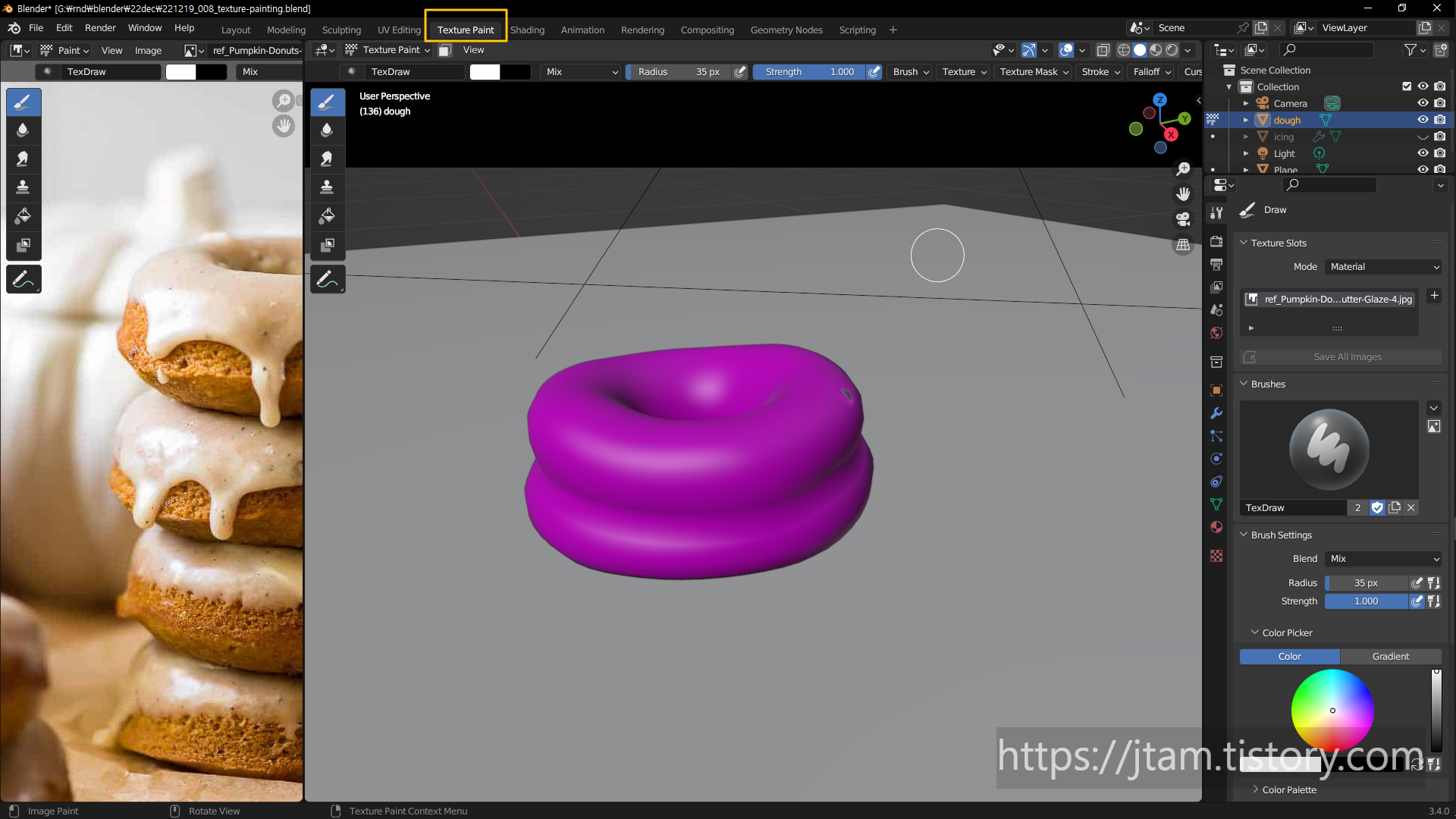Viewport: 1456px width, 819px height.
Task: Select the Mask tool in 3D viewport toolbar
Action: click(x=327, y=245)
